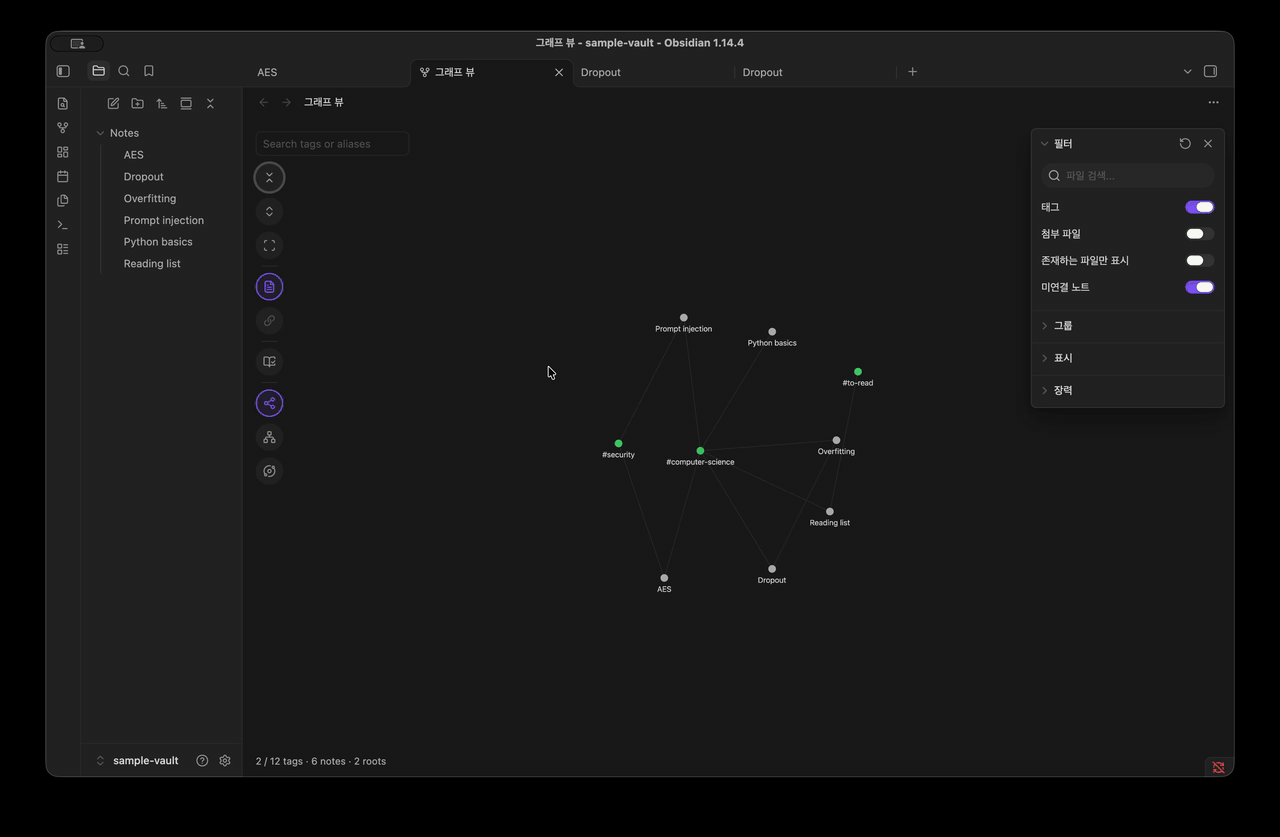Click the Search tags or aliases field
This screenshot has width=1280, height=837.
coord(332,144)
